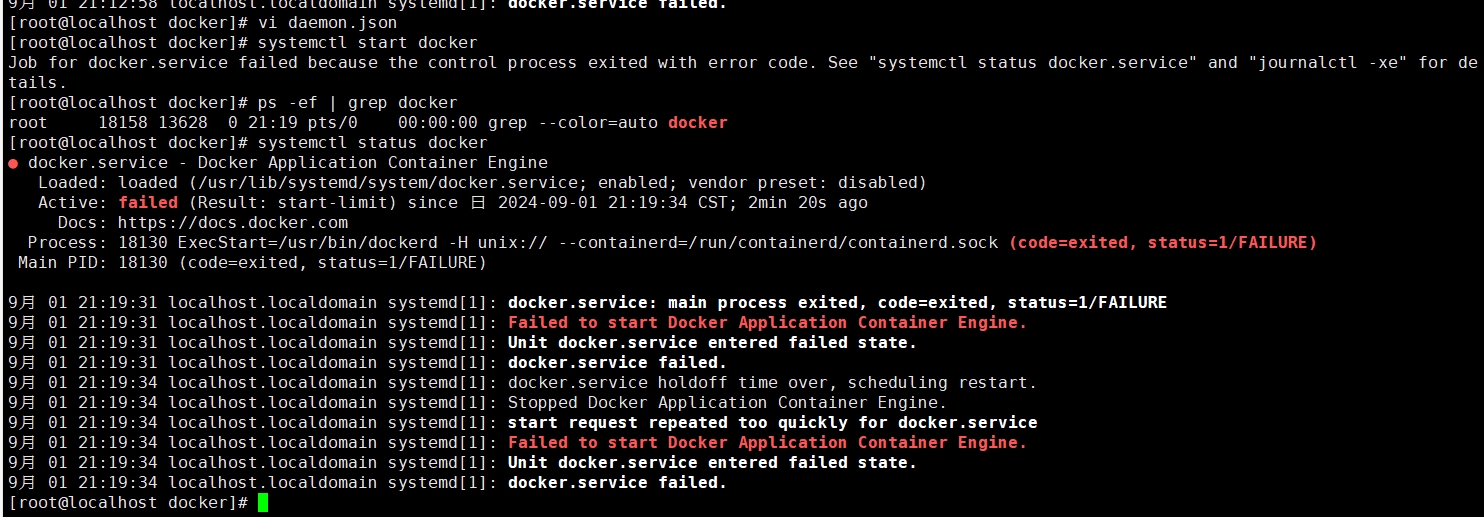Image resolution: width=1484 pixels, height=517 pixels.
Task: Click the red status dot before docker.service
Action: tap(13, 163)
